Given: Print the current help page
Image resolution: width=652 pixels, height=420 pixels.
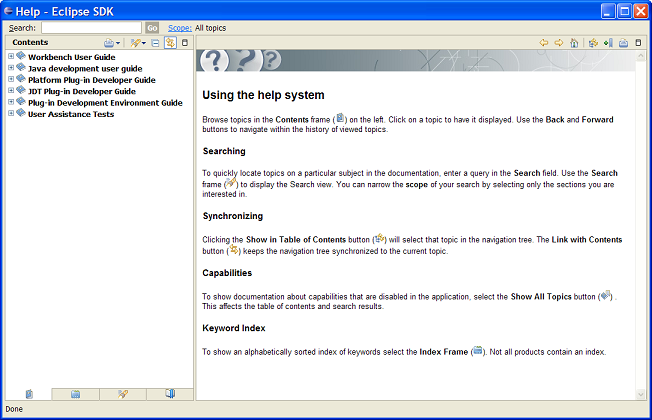Looking at the screenshot, I should [x=623, y=42].
